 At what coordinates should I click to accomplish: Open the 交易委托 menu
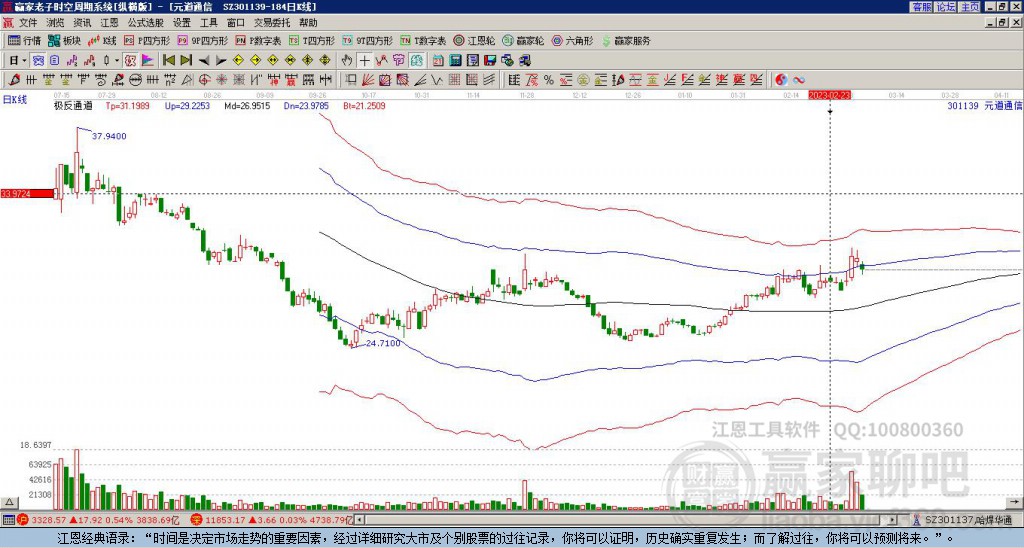(x=272, y=23)
